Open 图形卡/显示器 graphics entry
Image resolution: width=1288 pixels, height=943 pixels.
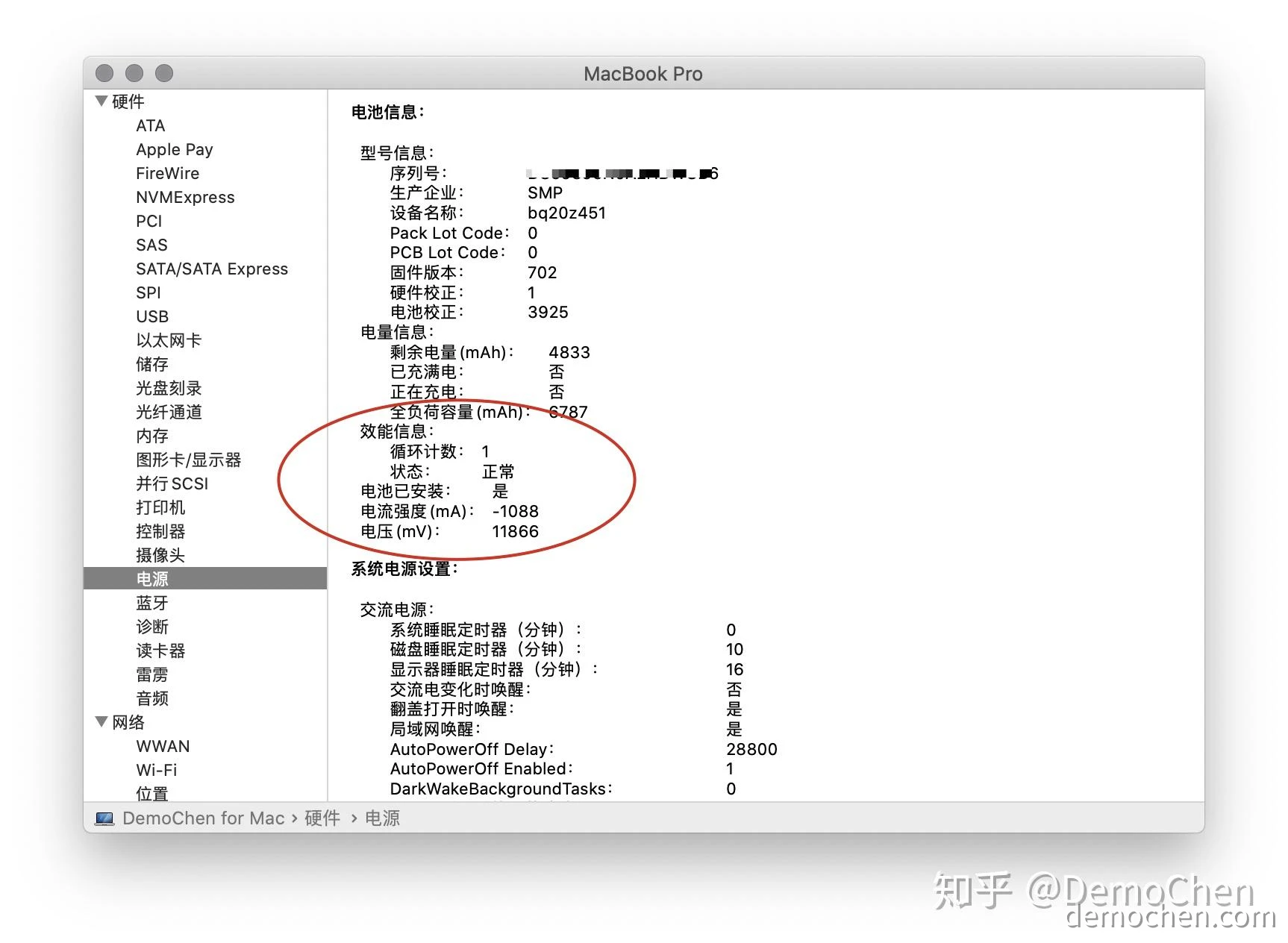(x=189, y=460)
